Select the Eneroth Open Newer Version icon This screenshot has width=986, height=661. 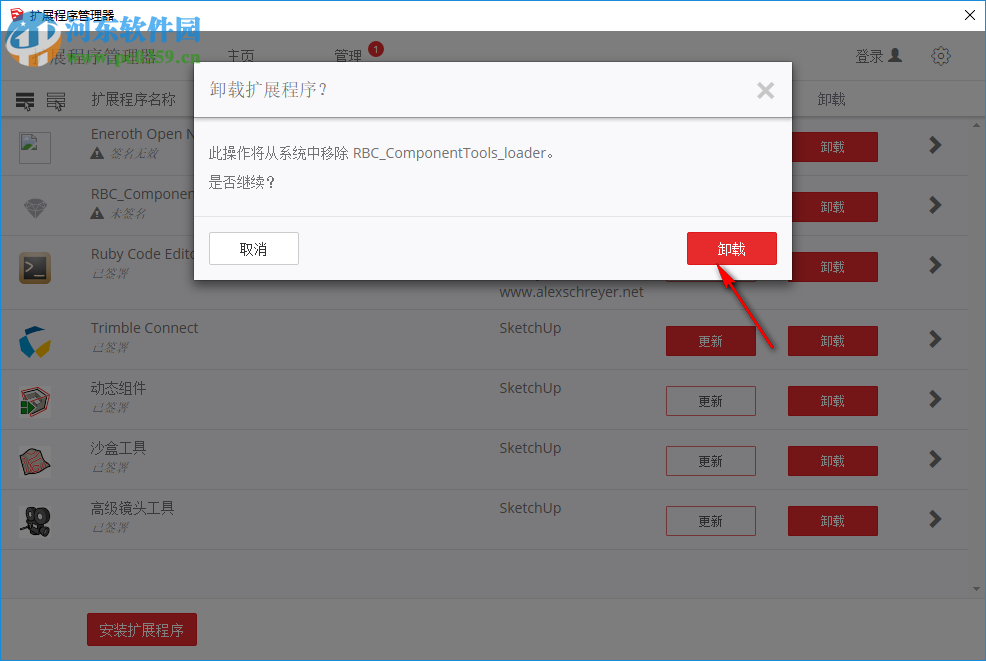[34, 146]
